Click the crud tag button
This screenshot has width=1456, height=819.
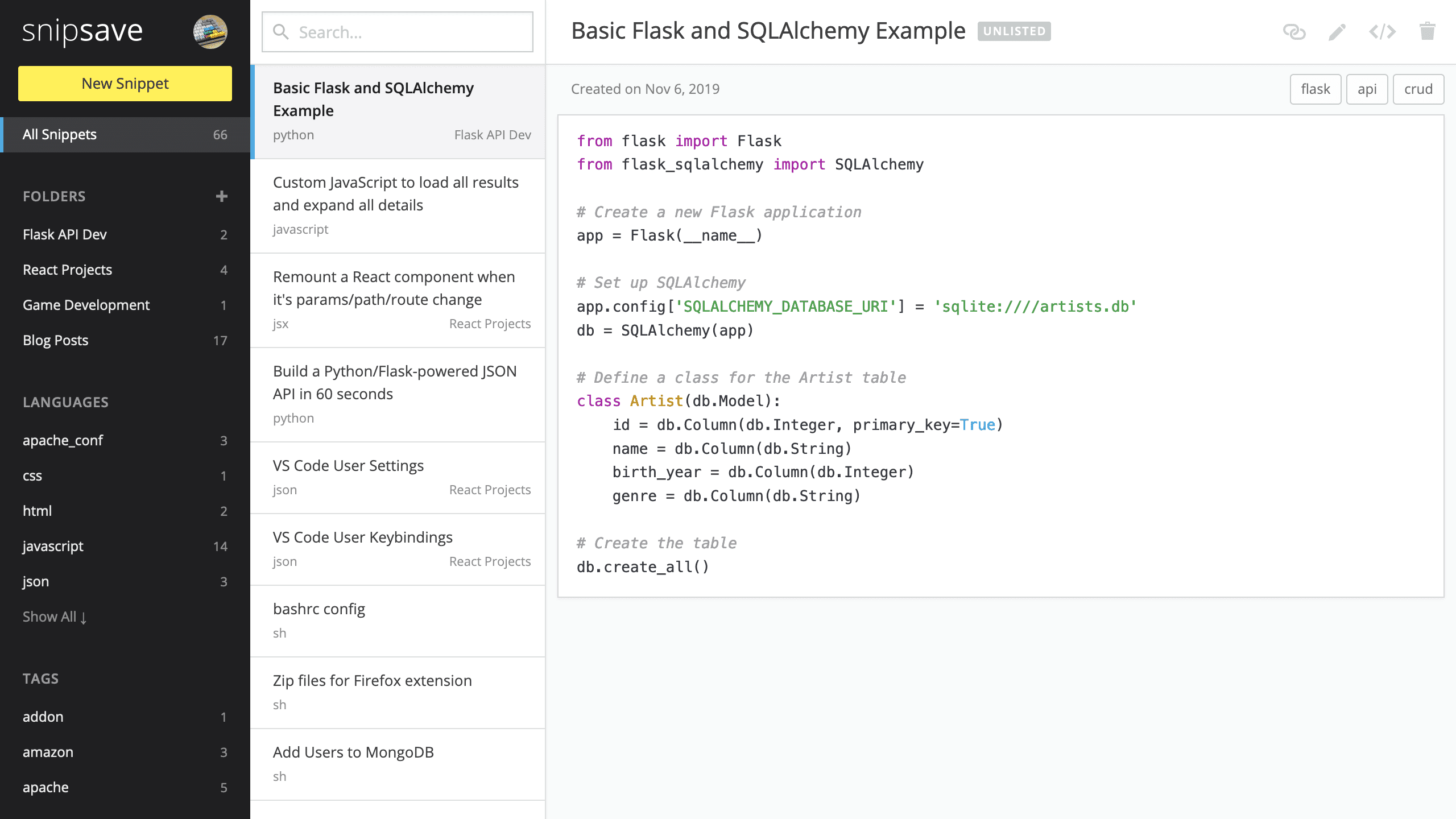coord(1418,89)
